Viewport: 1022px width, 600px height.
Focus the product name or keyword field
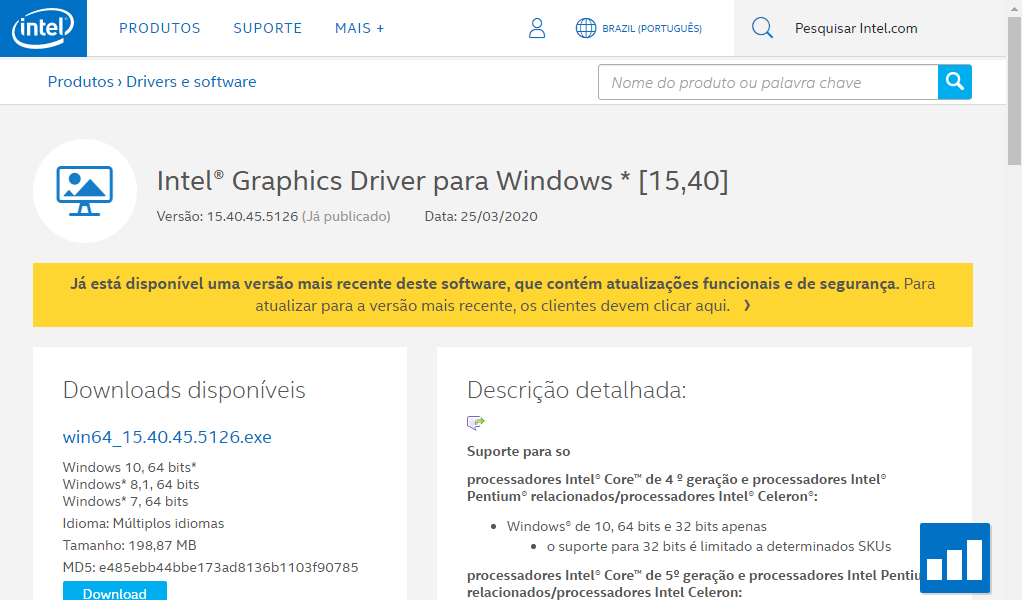[768, 82]
